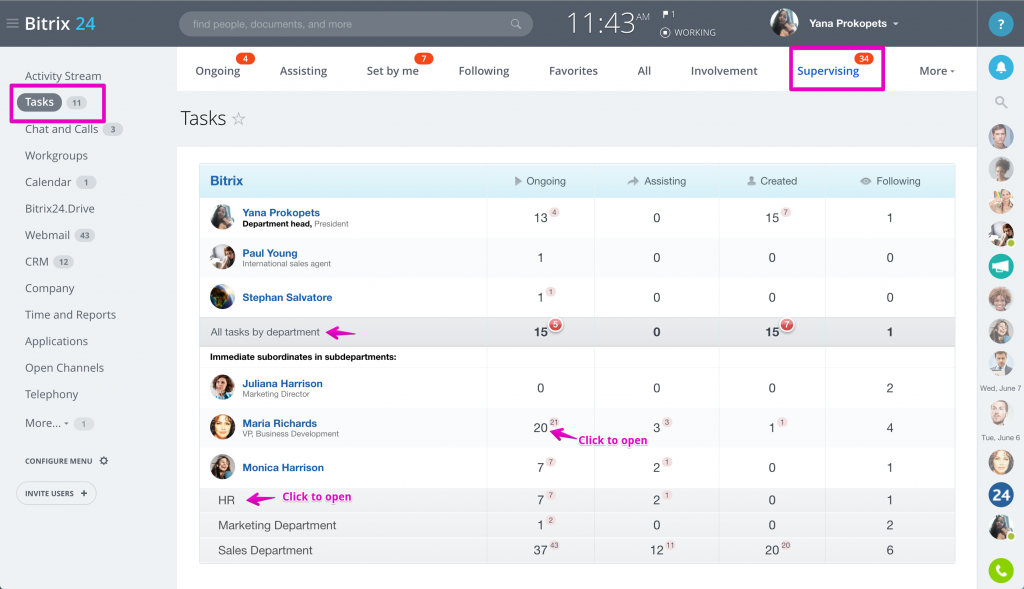Open the Favorites tab
Viewport: 1024px width, 589px height.
coord(573,71)
